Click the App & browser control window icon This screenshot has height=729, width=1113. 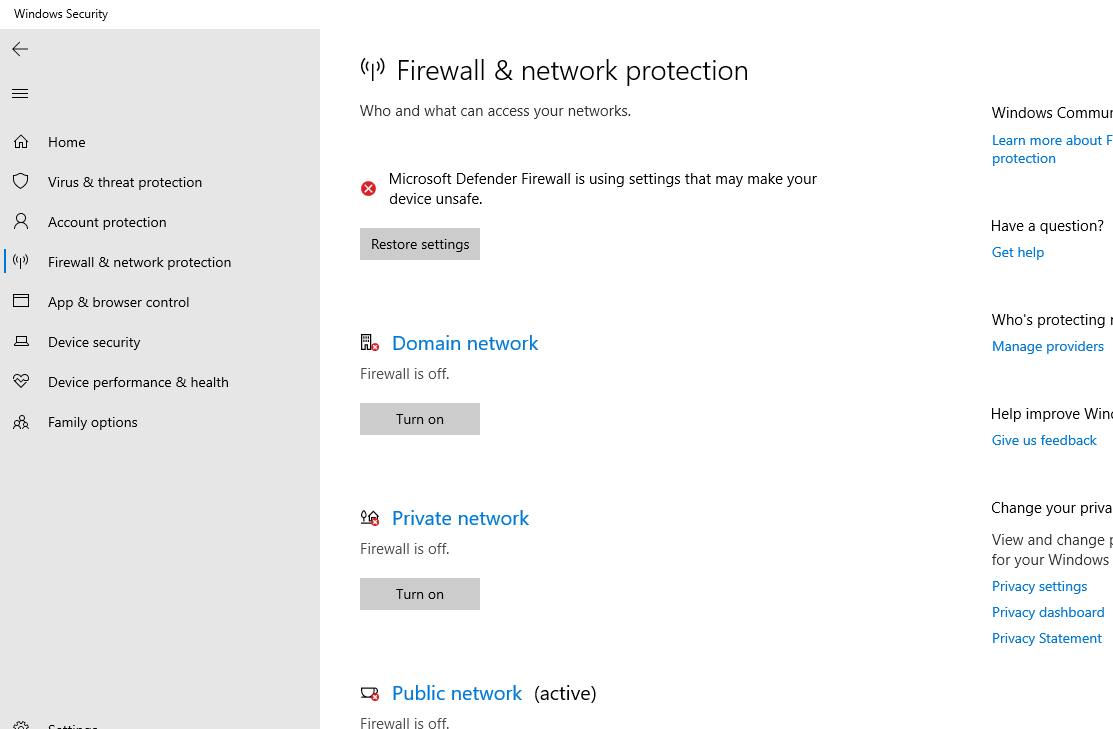(21, 302)
